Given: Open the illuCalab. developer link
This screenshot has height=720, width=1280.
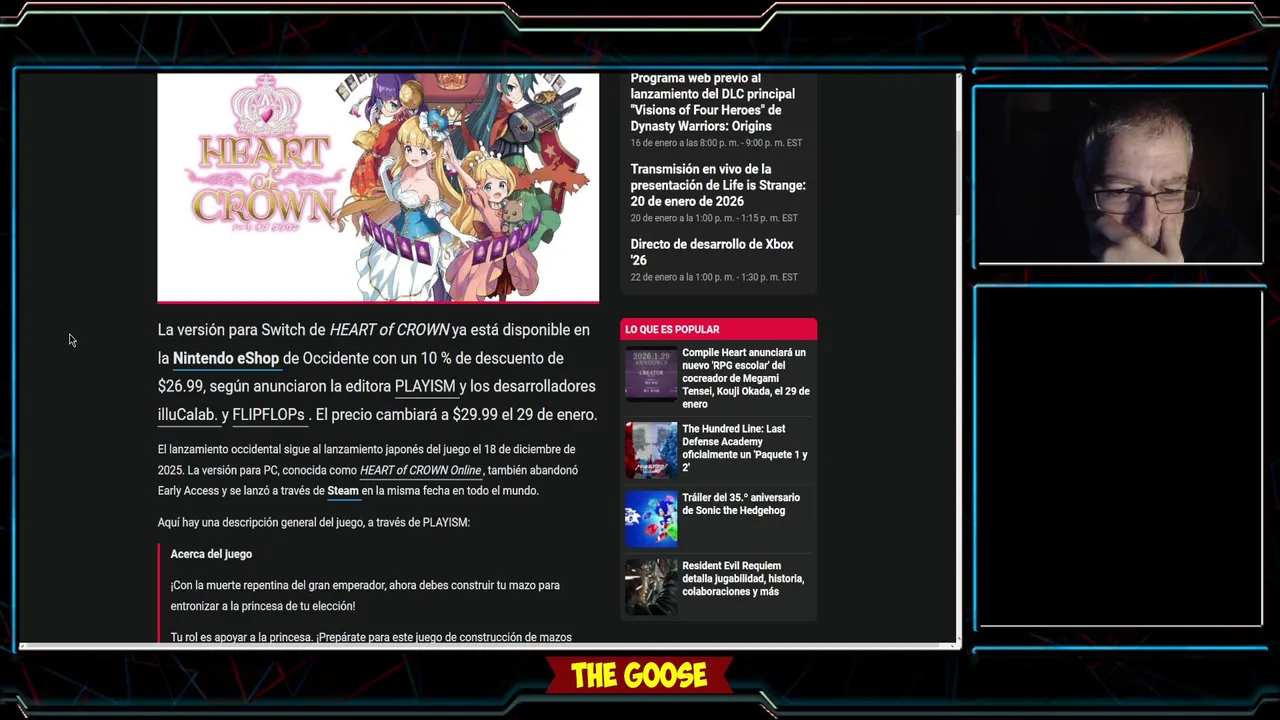Looking at the screenshot, I should [188, 414].
